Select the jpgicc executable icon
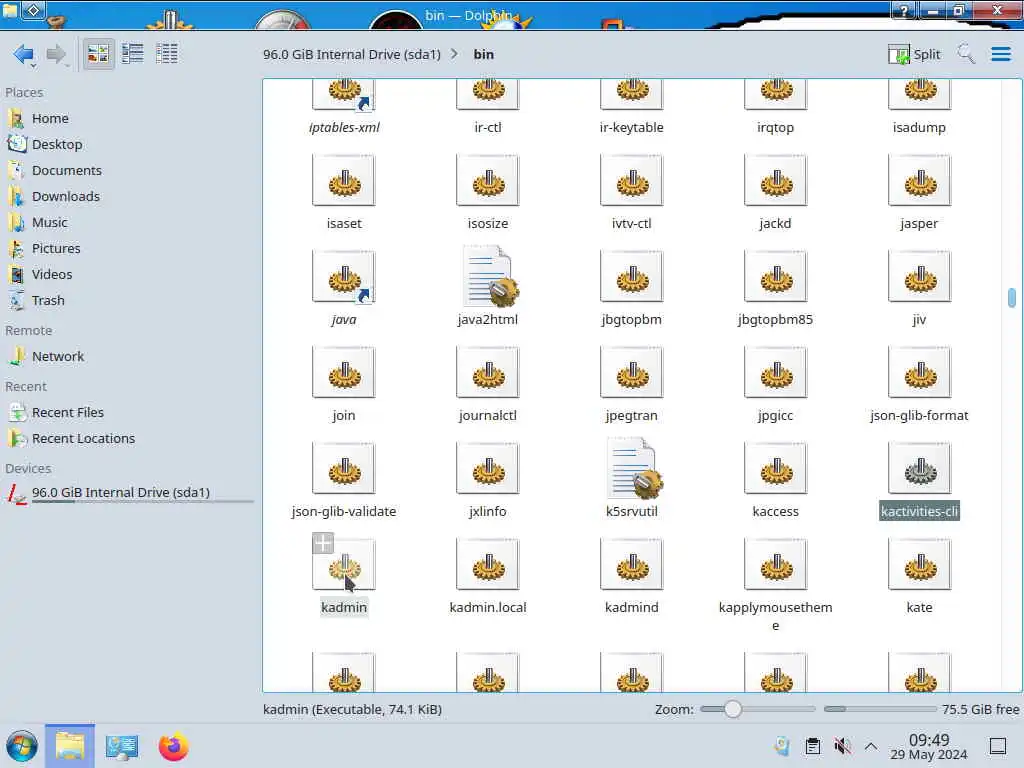1024x768 pixels. (x=775, y=373)
